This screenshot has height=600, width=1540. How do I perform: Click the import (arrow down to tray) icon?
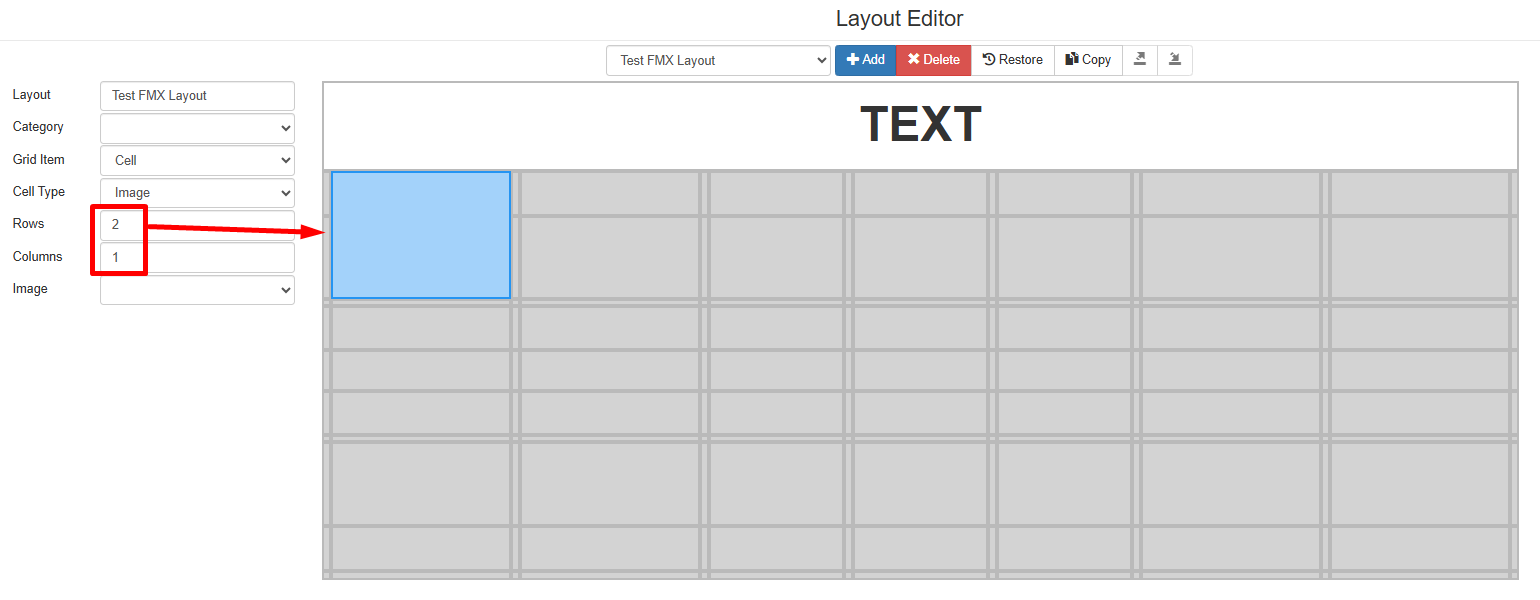point(1175,60)
